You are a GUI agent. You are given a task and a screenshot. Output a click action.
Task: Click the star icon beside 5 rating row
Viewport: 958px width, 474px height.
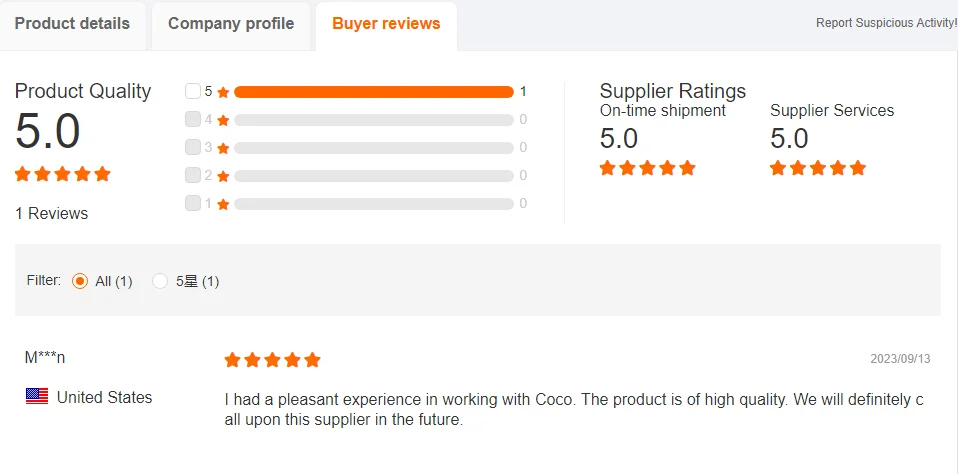[x=223, y=92]
